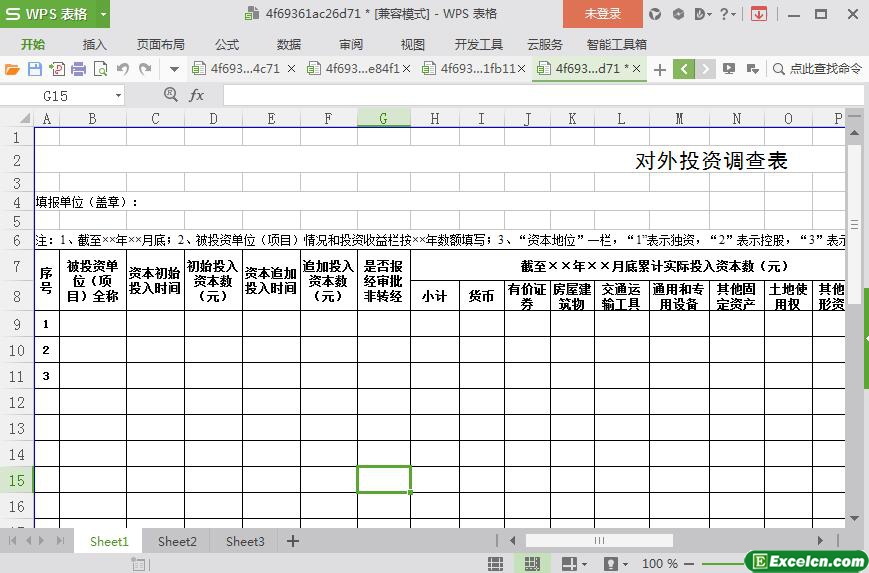Click 点此查找命令 search command box
Viewport: 869px width, 573px height.
[817, 69]
